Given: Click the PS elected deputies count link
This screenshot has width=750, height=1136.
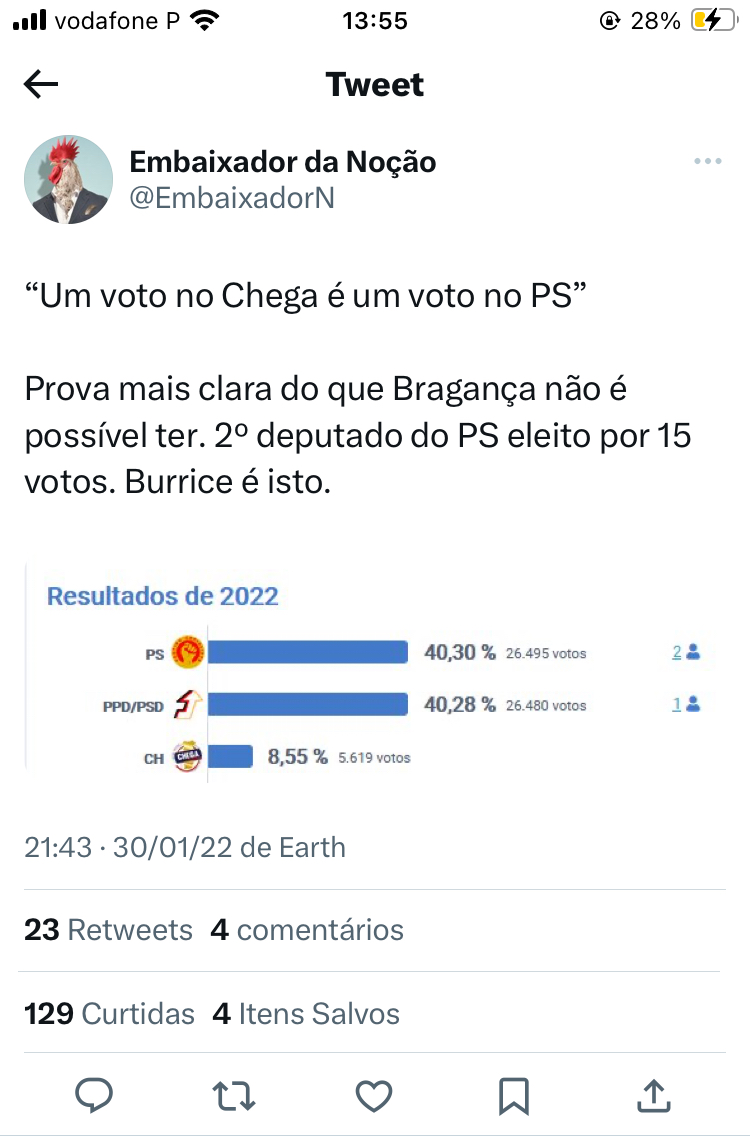Looking at the screenshot, I should (x=677, y=653).
